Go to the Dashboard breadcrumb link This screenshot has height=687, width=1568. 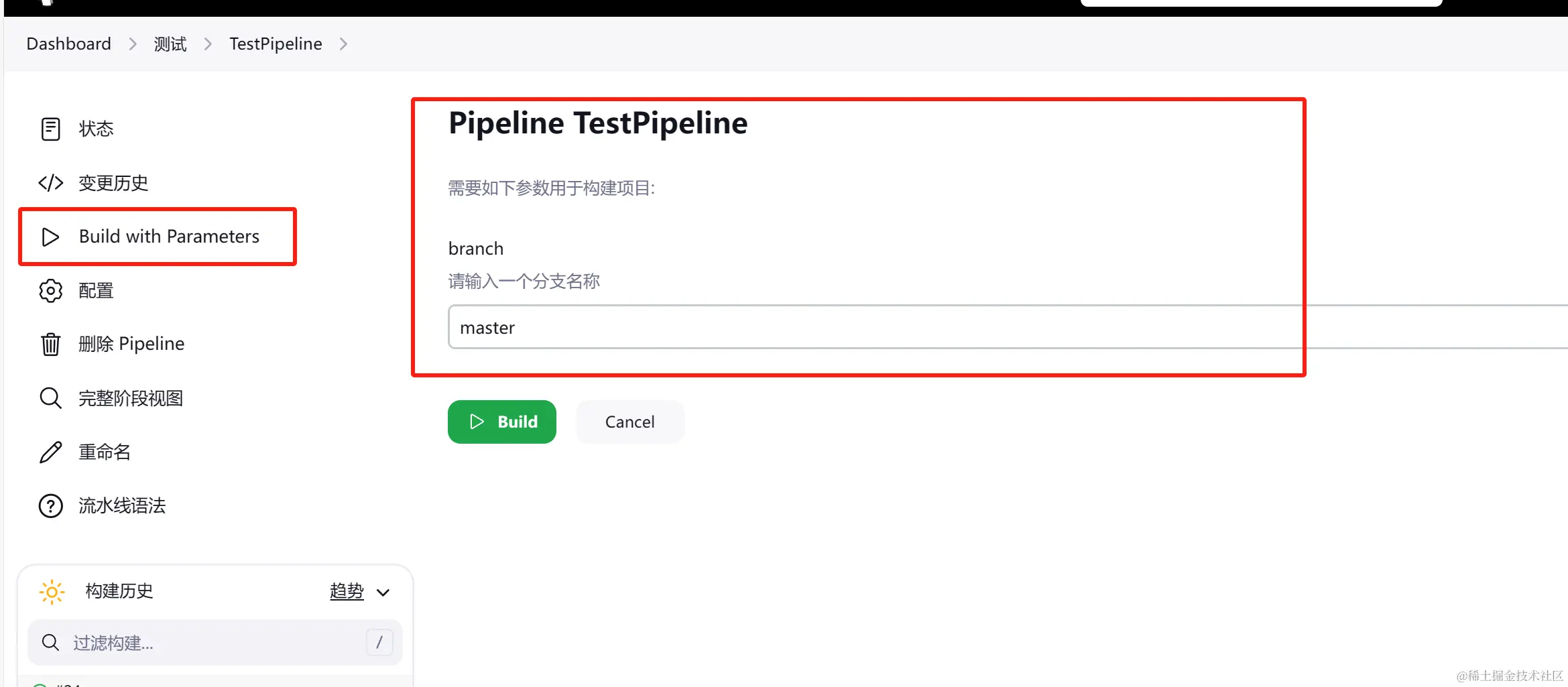point(69,44)
